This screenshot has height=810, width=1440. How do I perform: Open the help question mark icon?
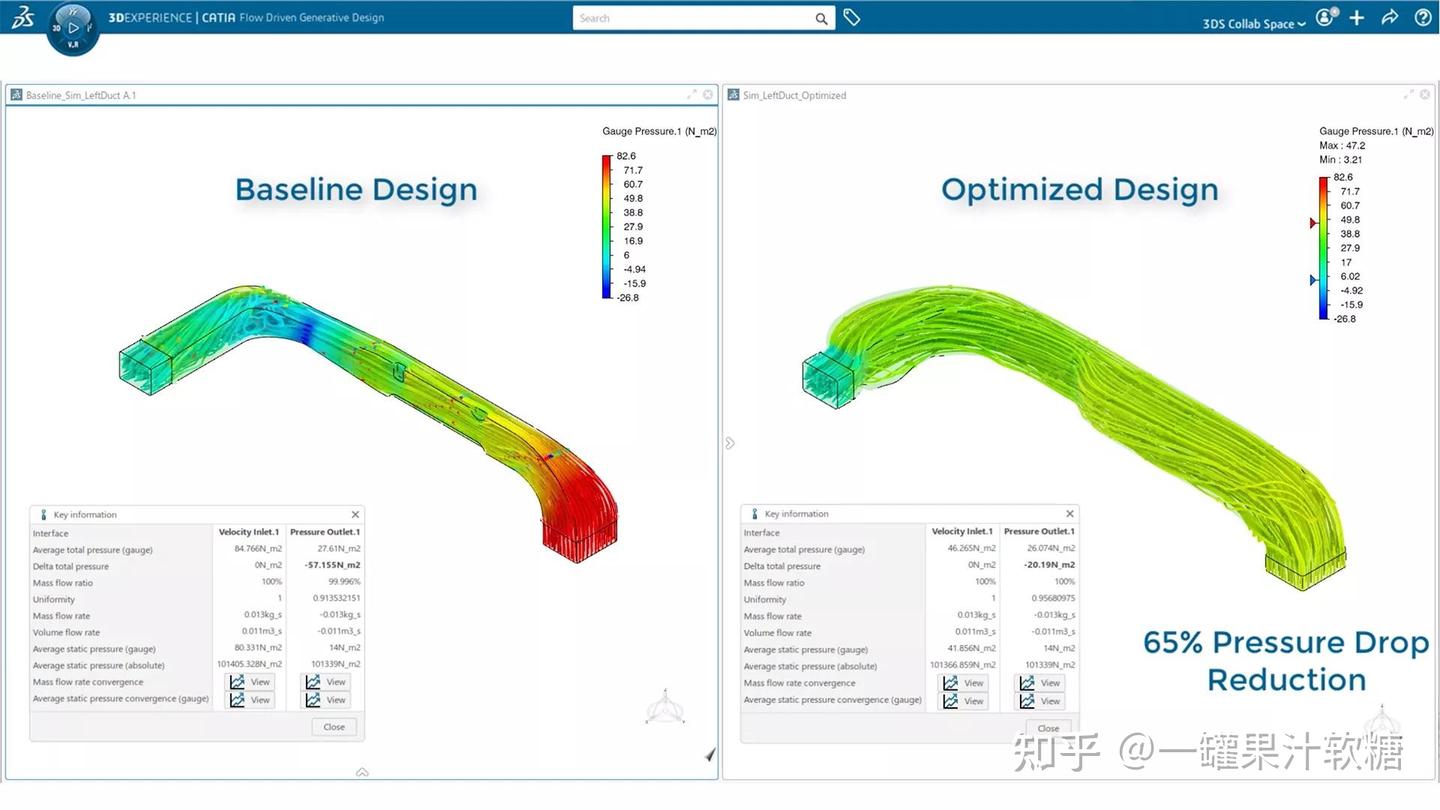[x=1423, y=18]
